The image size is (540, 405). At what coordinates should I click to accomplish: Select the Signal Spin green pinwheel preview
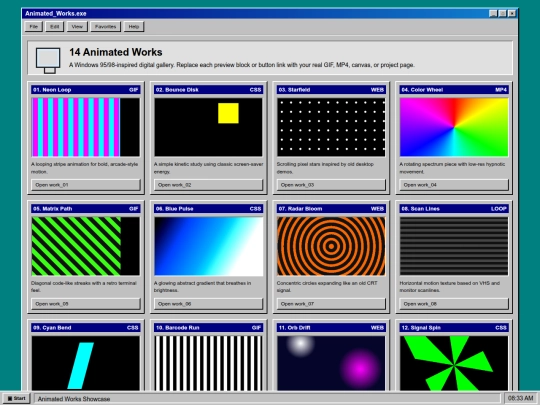pos(454,363)
